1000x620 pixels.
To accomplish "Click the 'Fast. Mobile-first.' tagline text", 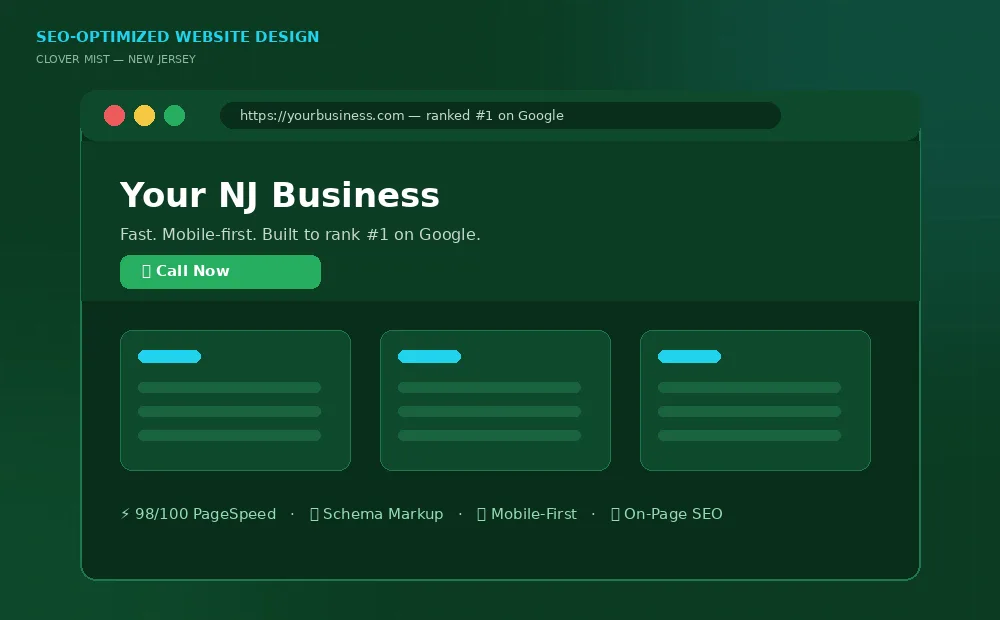I will [x=187, y=235].
